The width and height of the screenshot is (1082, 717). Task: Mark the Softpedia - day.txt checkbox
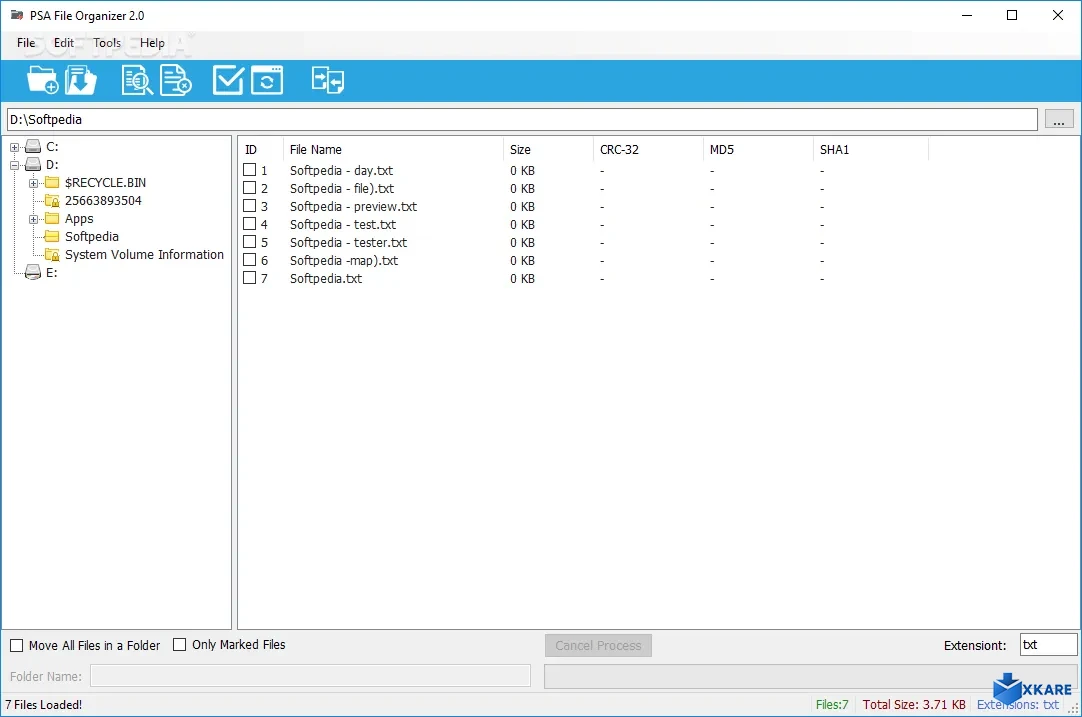[247, 170]
